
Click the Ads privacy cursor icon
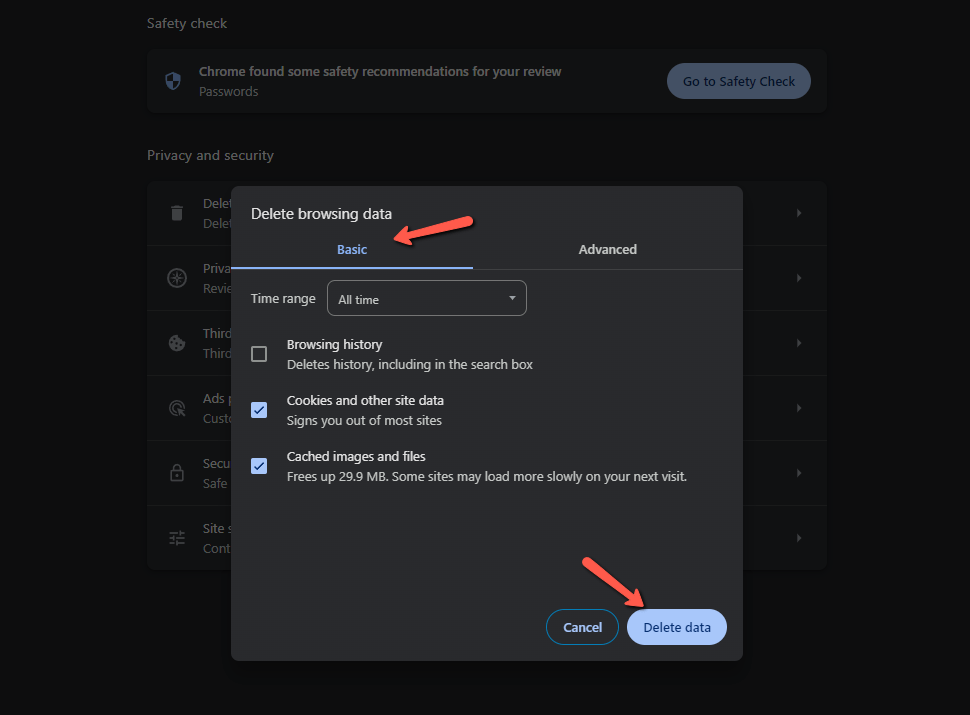click(176, 408)
